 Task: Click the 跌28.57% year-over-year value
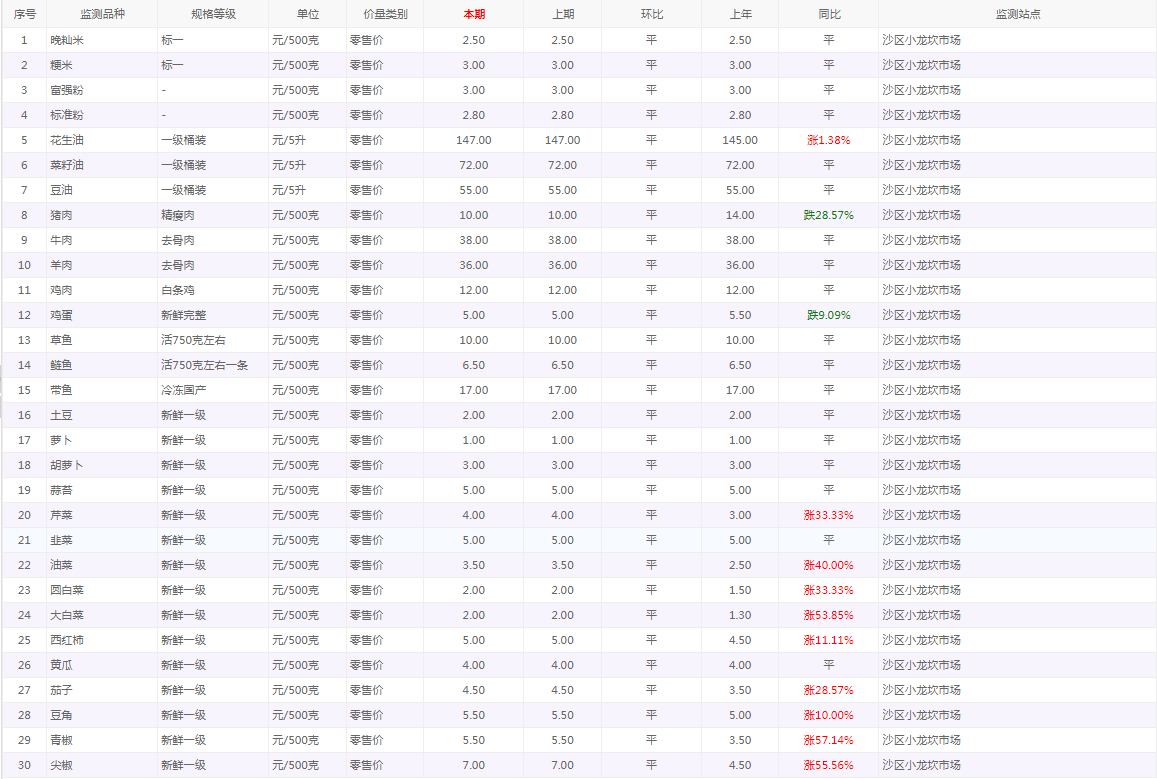(x=828, y=215)
